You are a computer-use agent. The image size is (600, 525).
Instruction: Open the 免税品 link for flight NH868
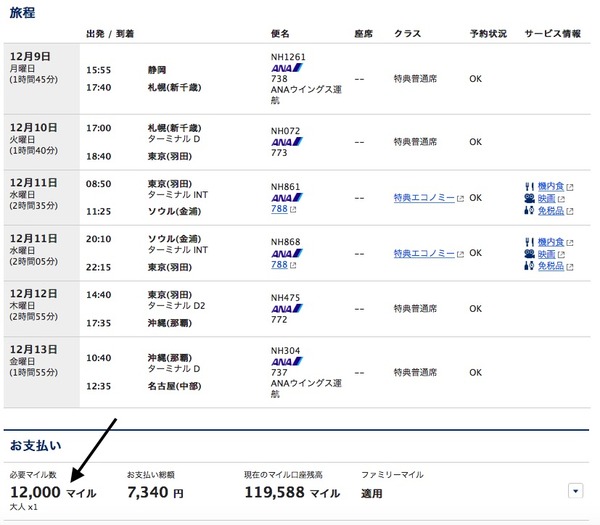pos(551,266)
